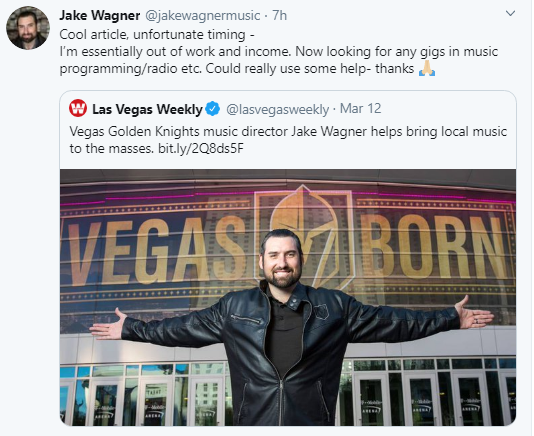Click the red Las Vegas Weekly logo

tap(78, 108)
